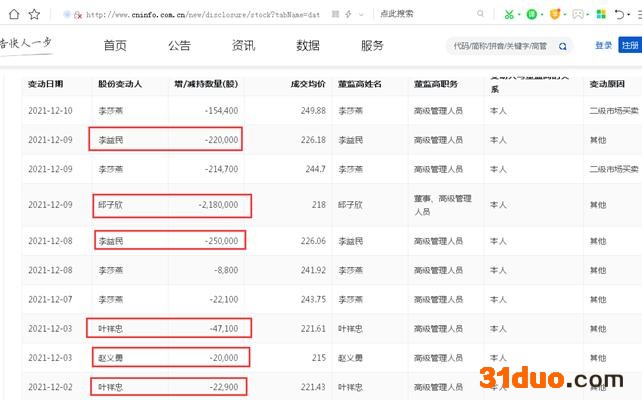Click the 股份变动人 column header
This screenshot has width=642, height=400.
click(x=120, y=84)
